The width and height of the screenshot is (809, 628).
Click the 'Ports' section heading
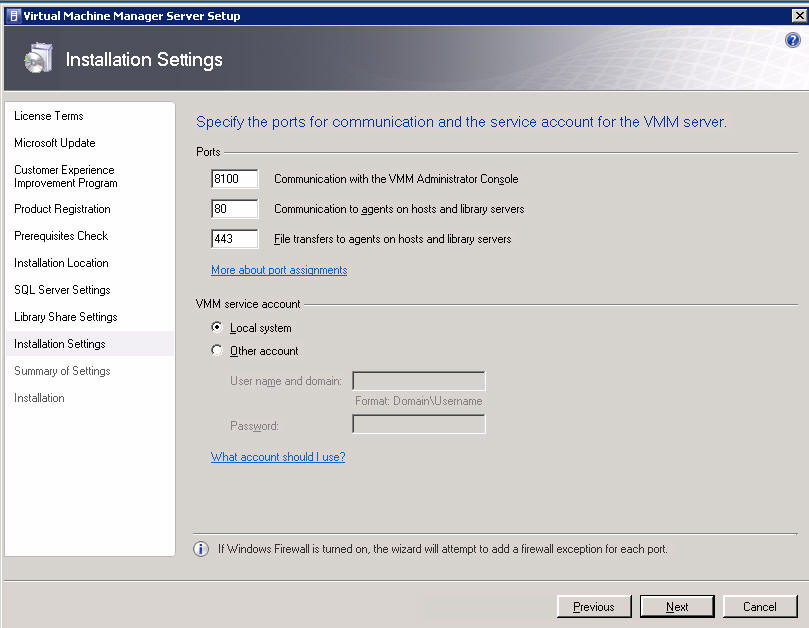(x=208, y=152)
